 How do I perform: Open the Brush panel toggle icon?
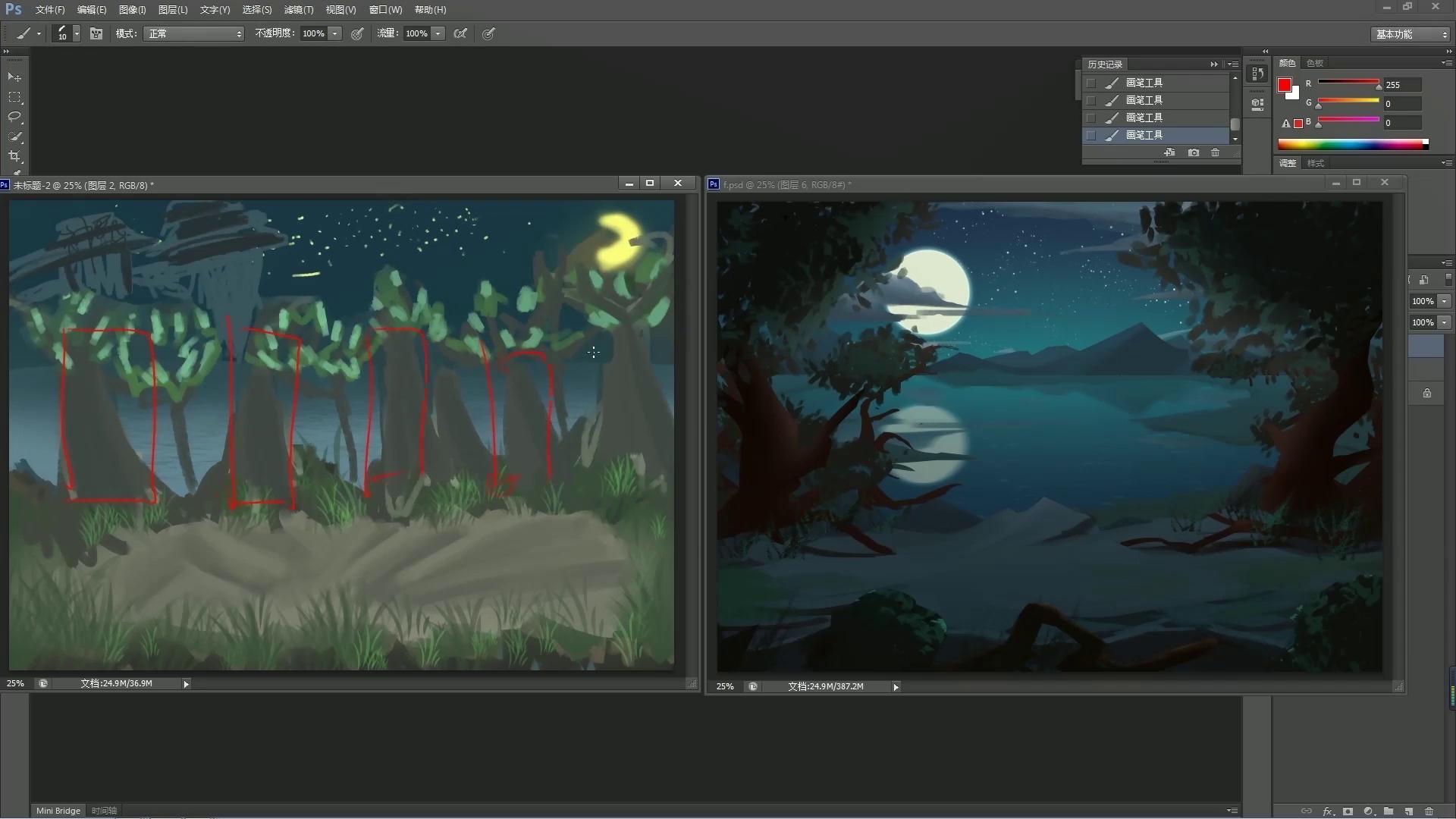[x=96, y=33]
